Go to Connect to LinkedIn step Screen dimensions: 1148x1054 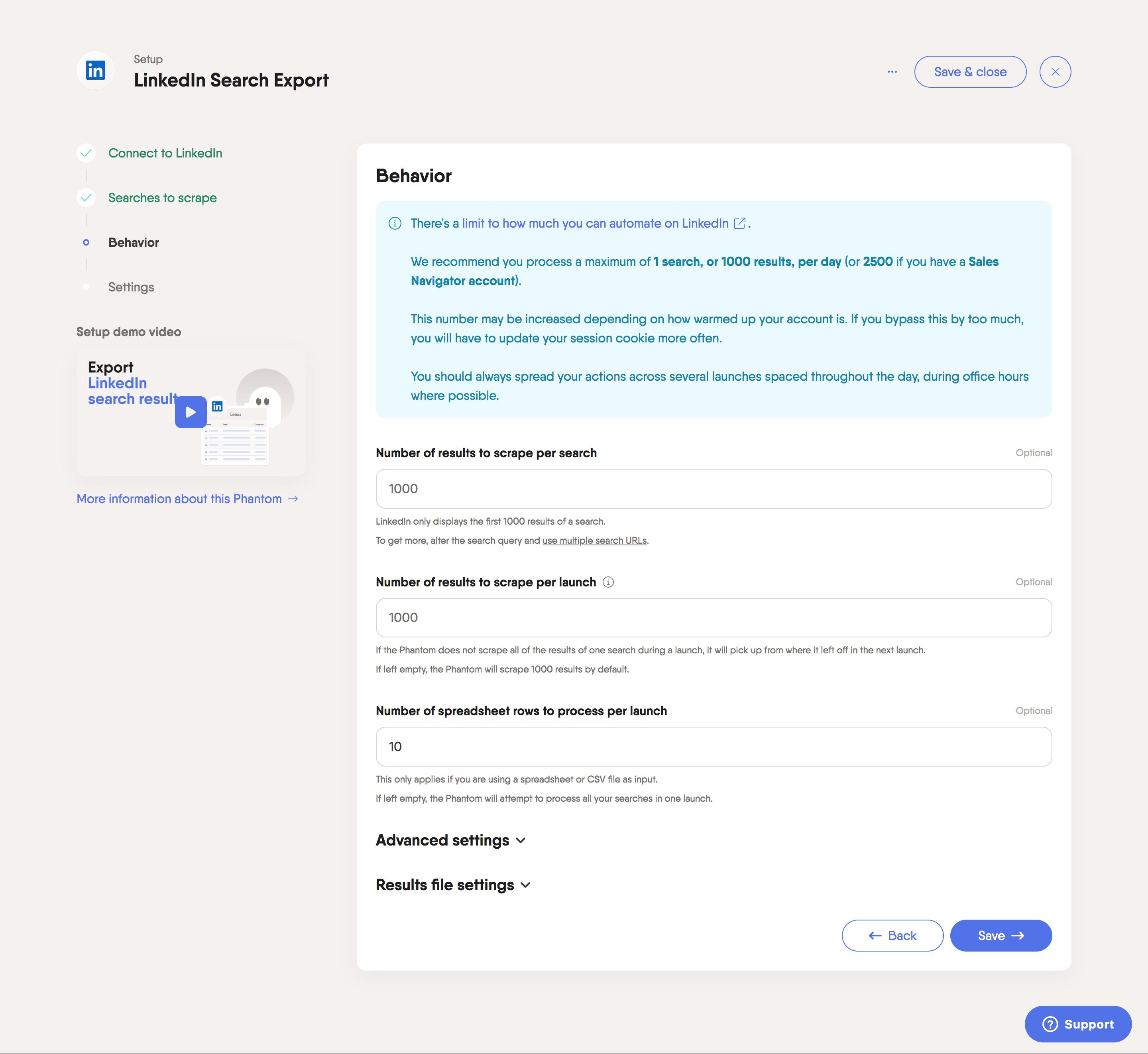click(165, 153)
